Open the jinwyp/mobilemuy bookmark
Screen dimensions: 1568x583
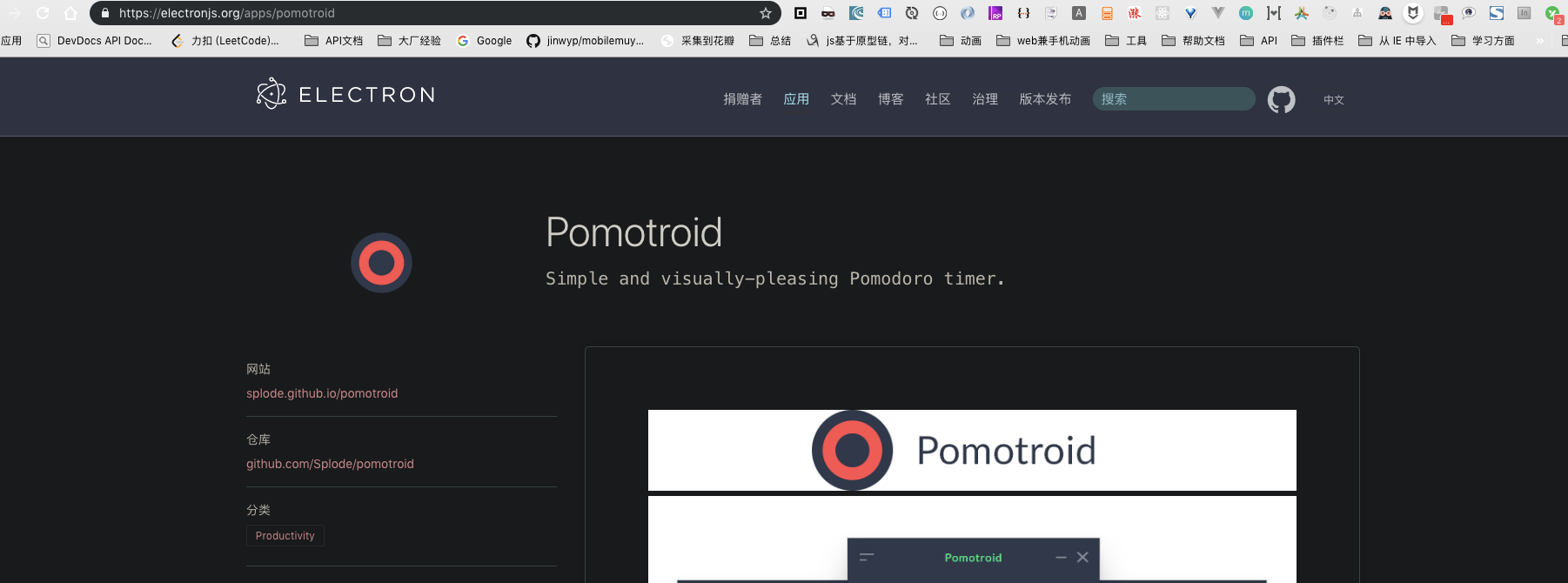tap(586, 41)
